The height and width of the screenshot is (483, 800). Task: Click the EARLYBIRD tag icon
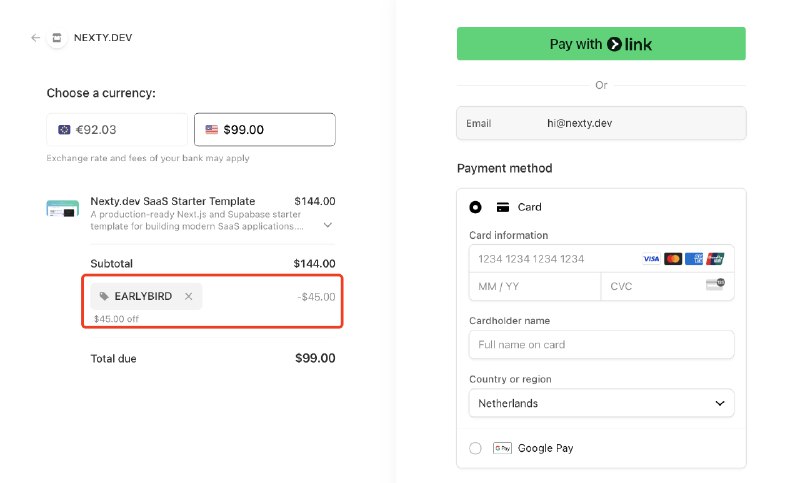[x=104, y=296]
